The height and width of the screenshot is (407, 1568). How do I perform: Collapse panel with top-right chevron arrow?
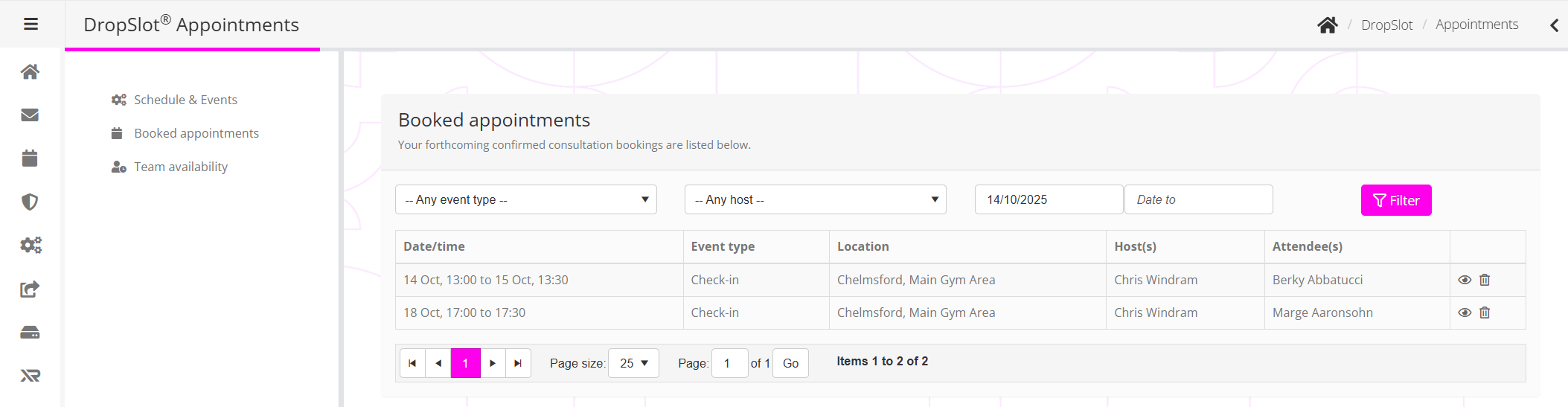pyautogui.click(x=1554, y=25)
